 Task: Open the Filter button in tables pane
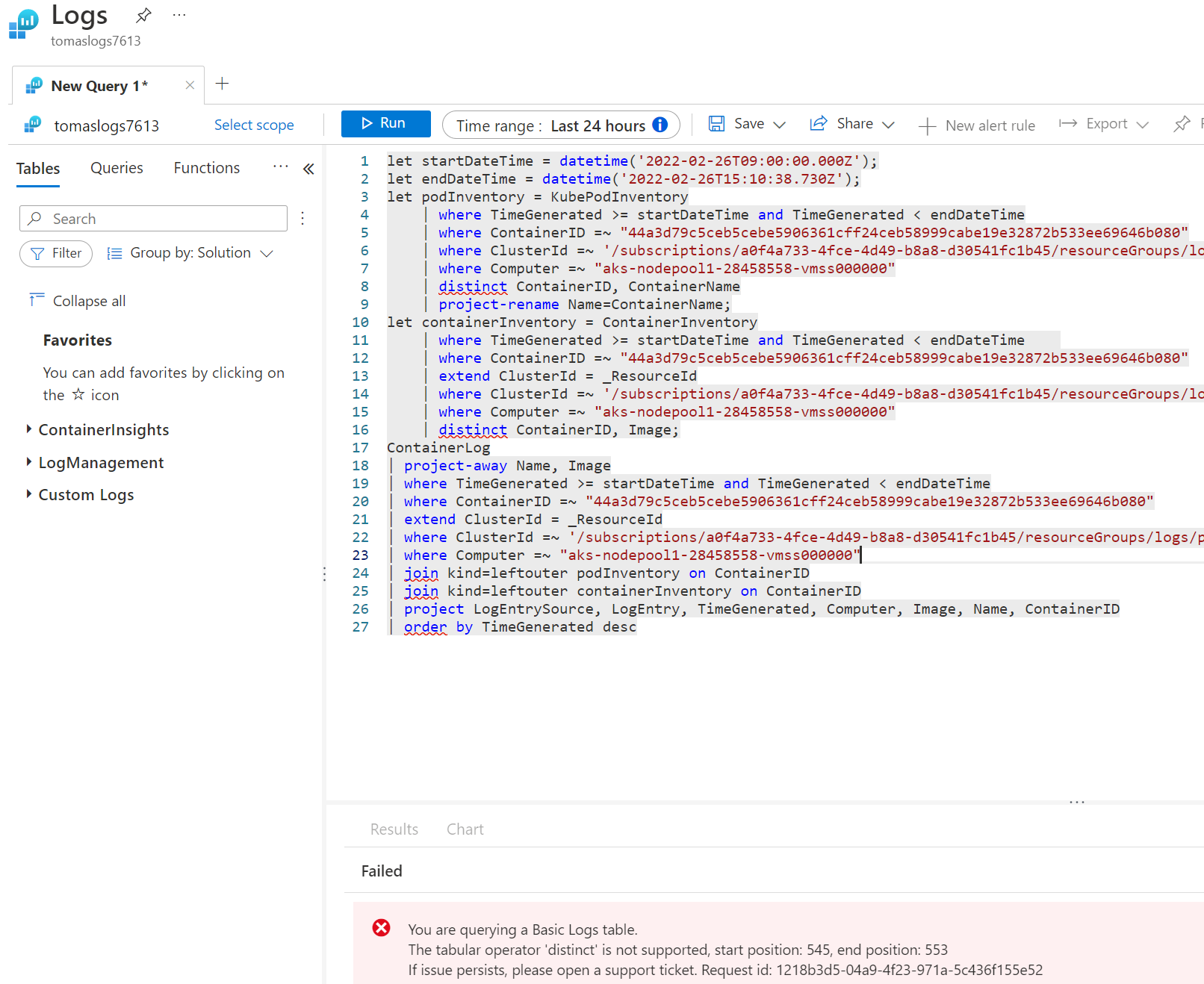(56, 253)
